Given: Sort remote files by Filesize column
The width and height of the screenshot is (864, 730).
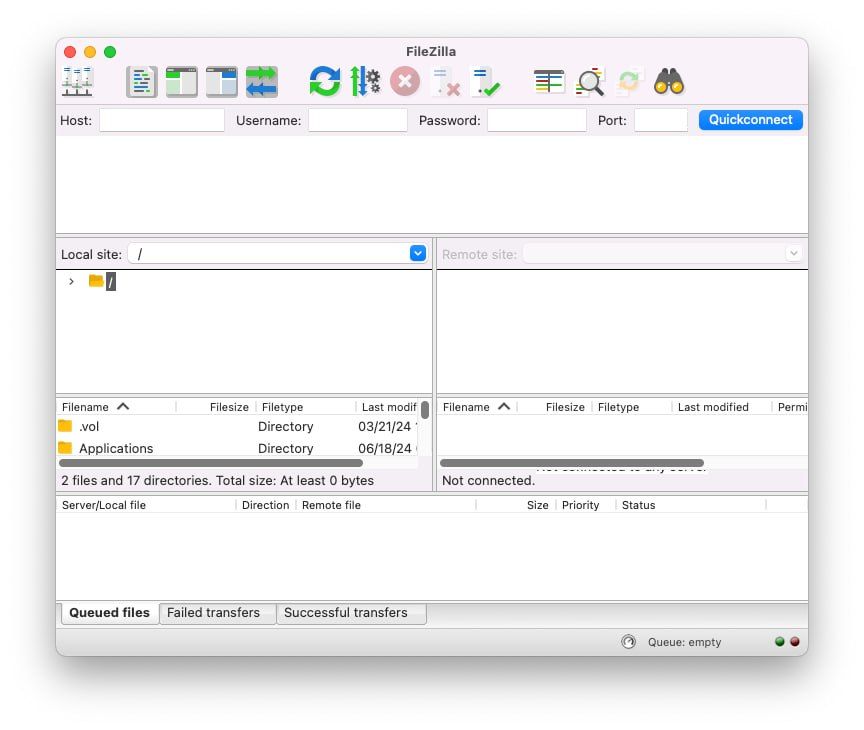Looking at the screenshot, I should pyautogui.click(x=554, y=407).
